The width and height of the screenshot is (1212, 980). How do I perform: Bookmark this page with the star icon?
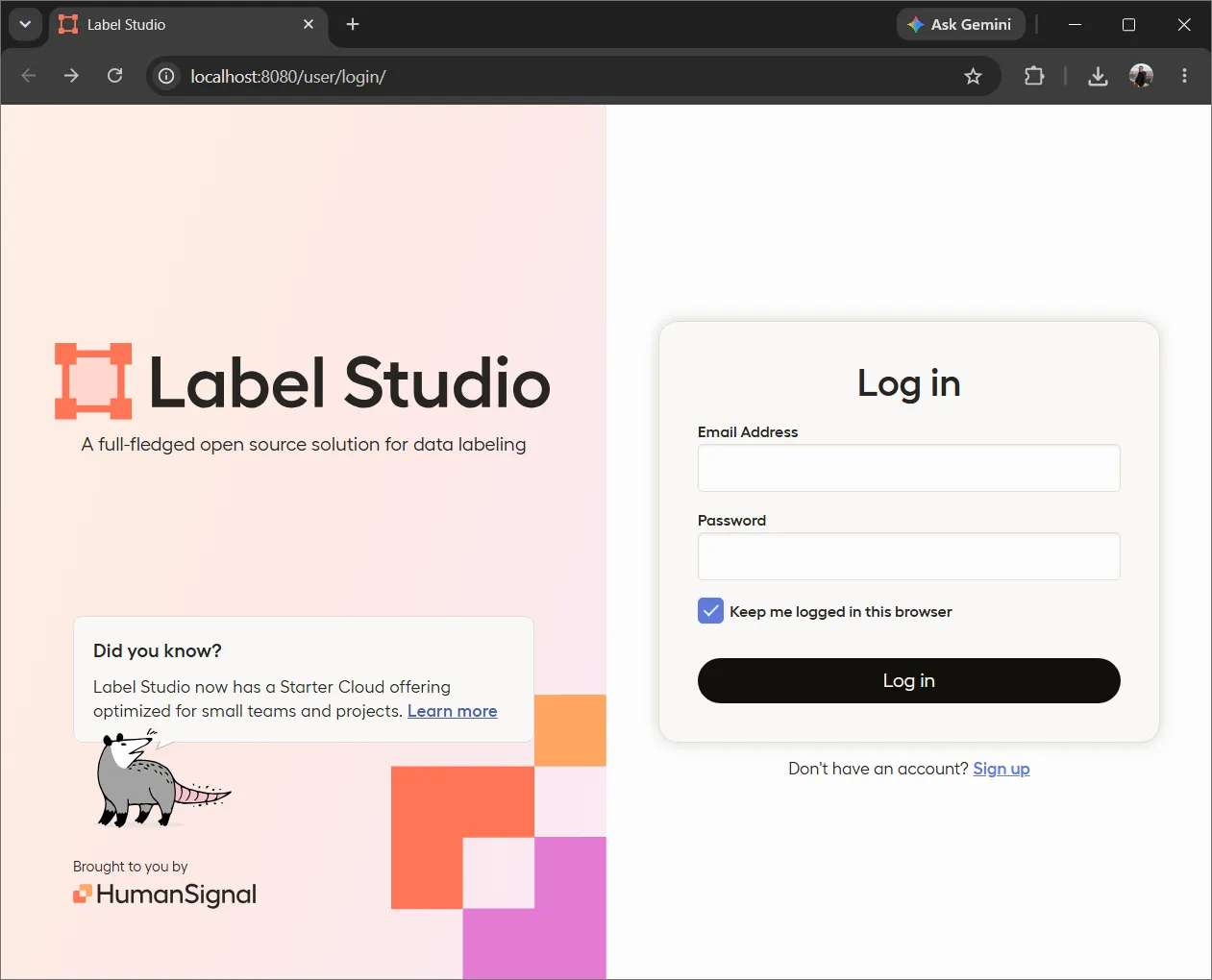(x=973, y=76)
